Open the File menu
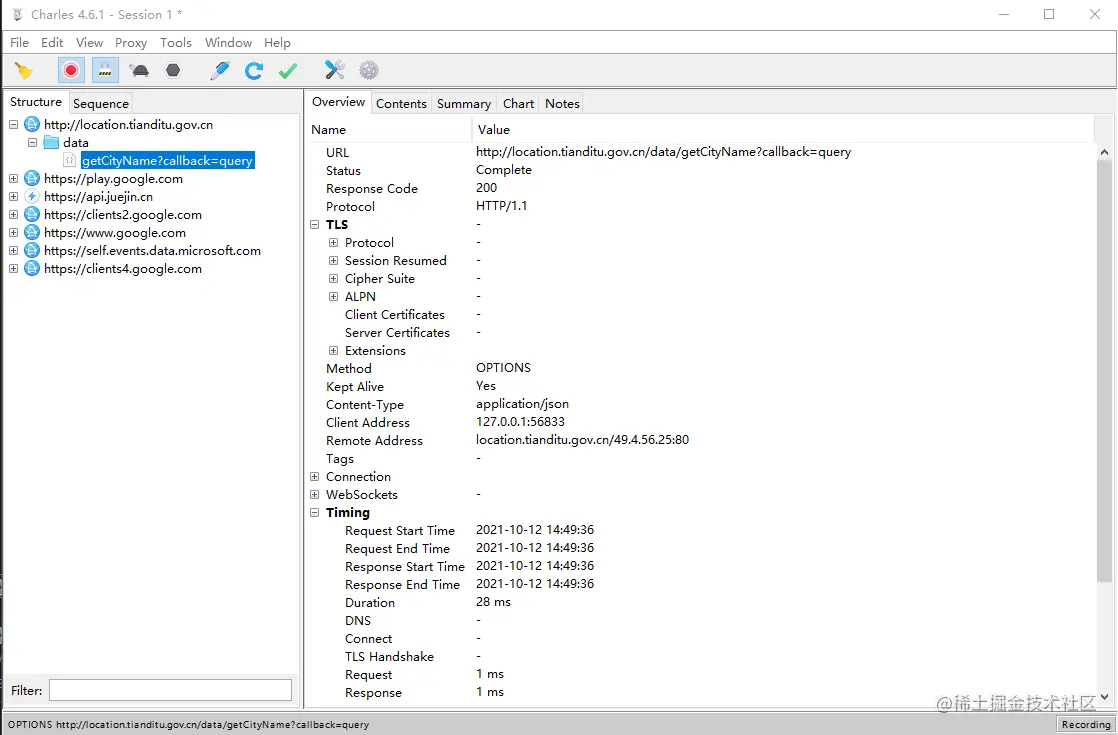1118x735 pixels. pos(19,43)
